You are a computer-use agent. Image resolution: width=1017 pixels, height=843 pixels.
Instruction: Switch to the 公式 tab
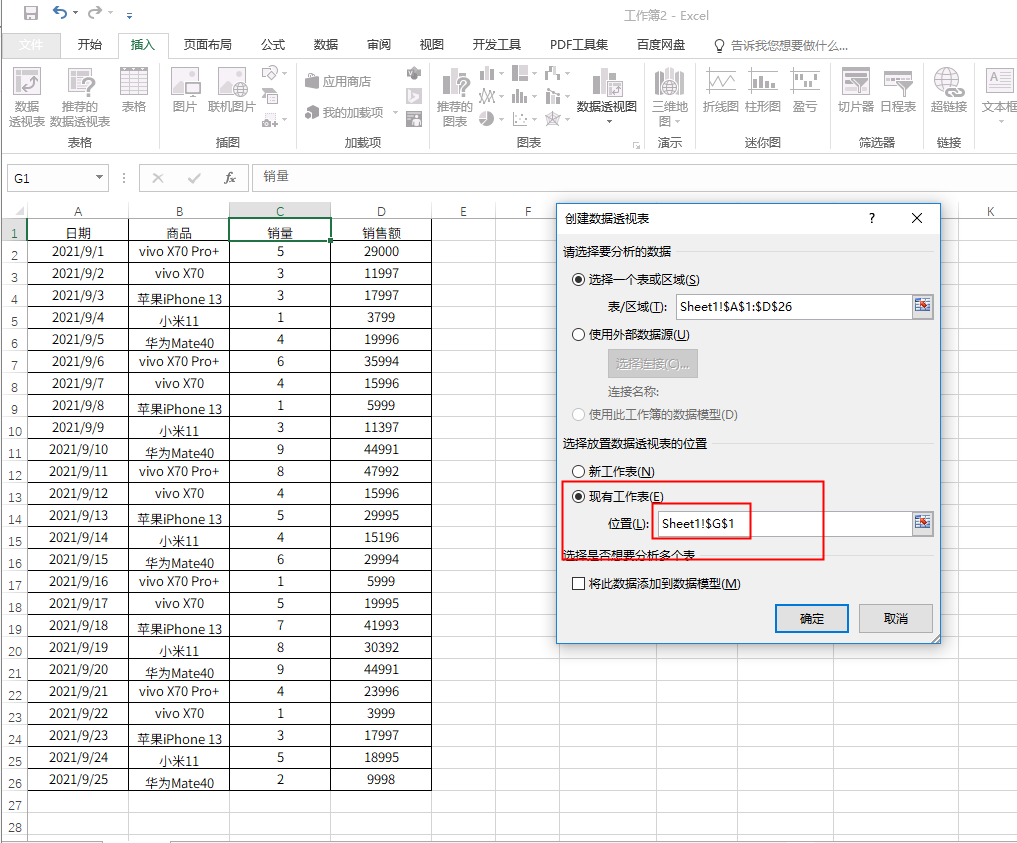click(273, 44)
